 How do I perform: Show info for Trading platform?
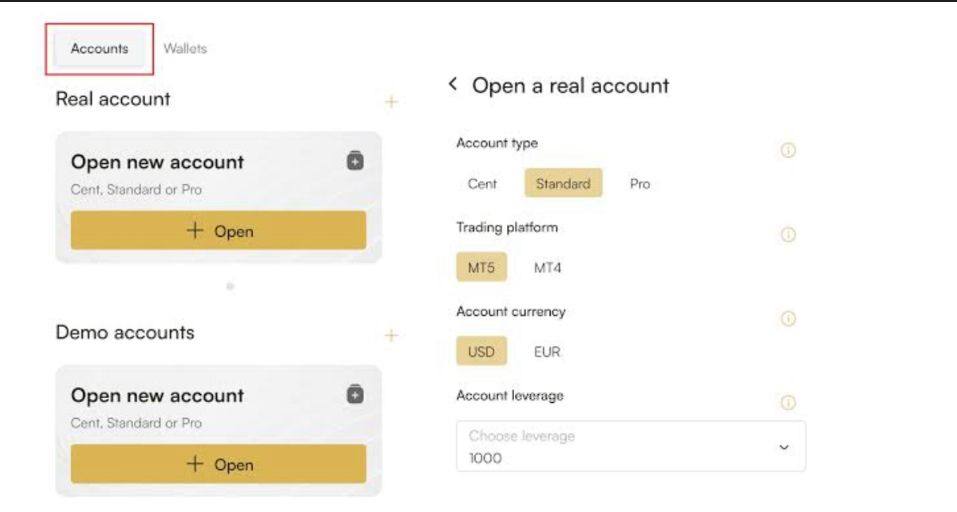pyautogui.click(x=787, y=234)
